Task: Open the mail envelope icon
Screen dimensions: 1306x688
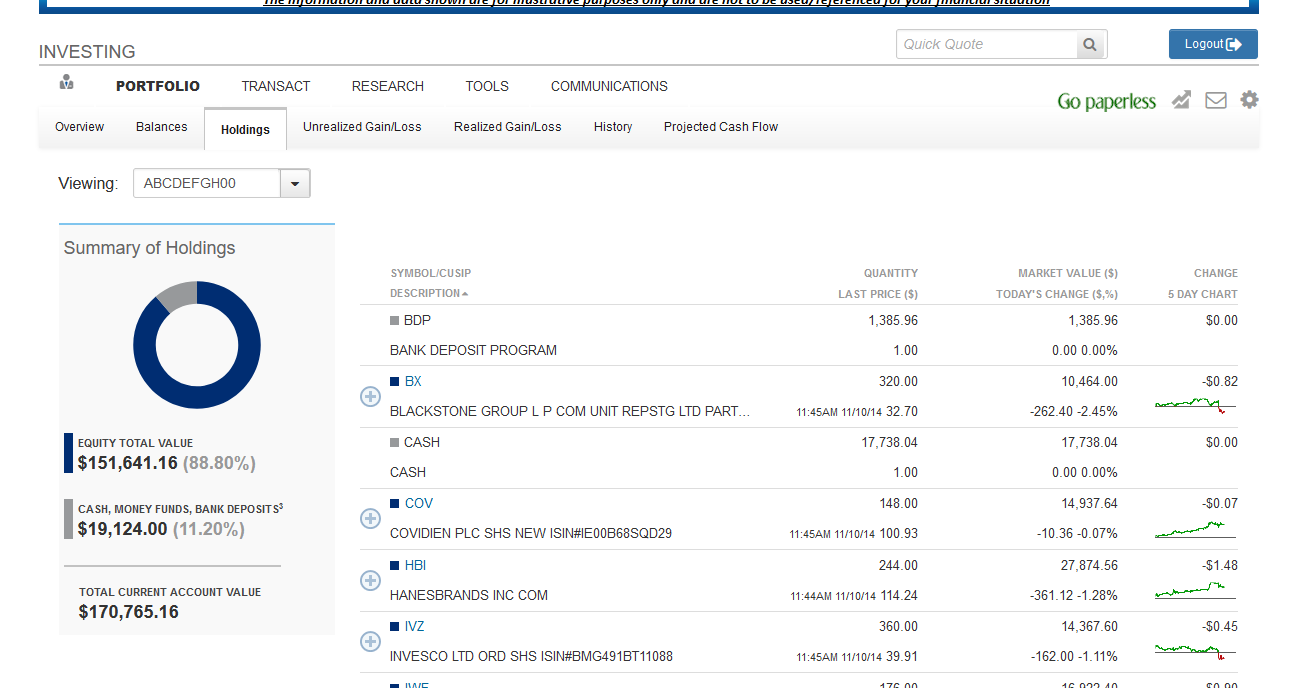Action: pos(1216,100)
